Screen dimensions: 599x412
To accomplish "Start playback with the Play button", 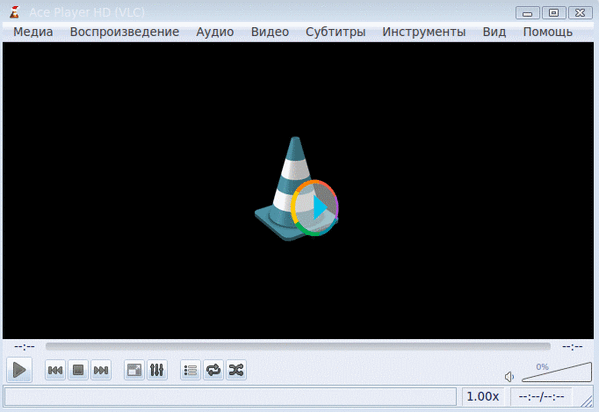I will tap(19, 370).
